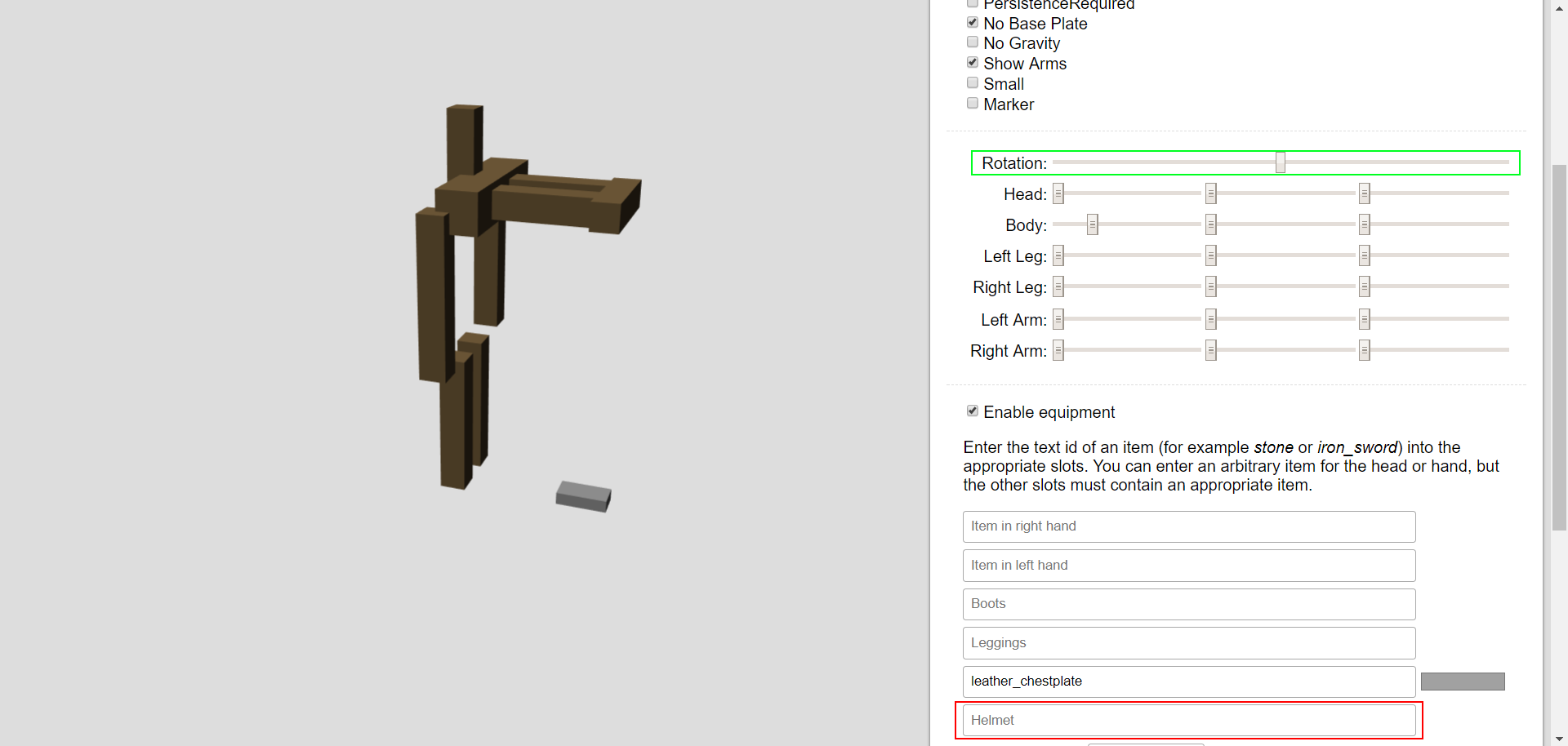Focus the Leggings input field
Image resolution: width=1568 pixels, height=746 pixels.
tap(1188, 643)
